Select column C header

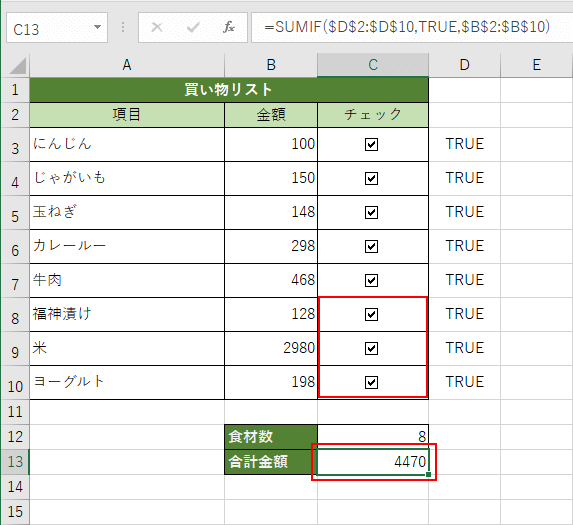373,65
